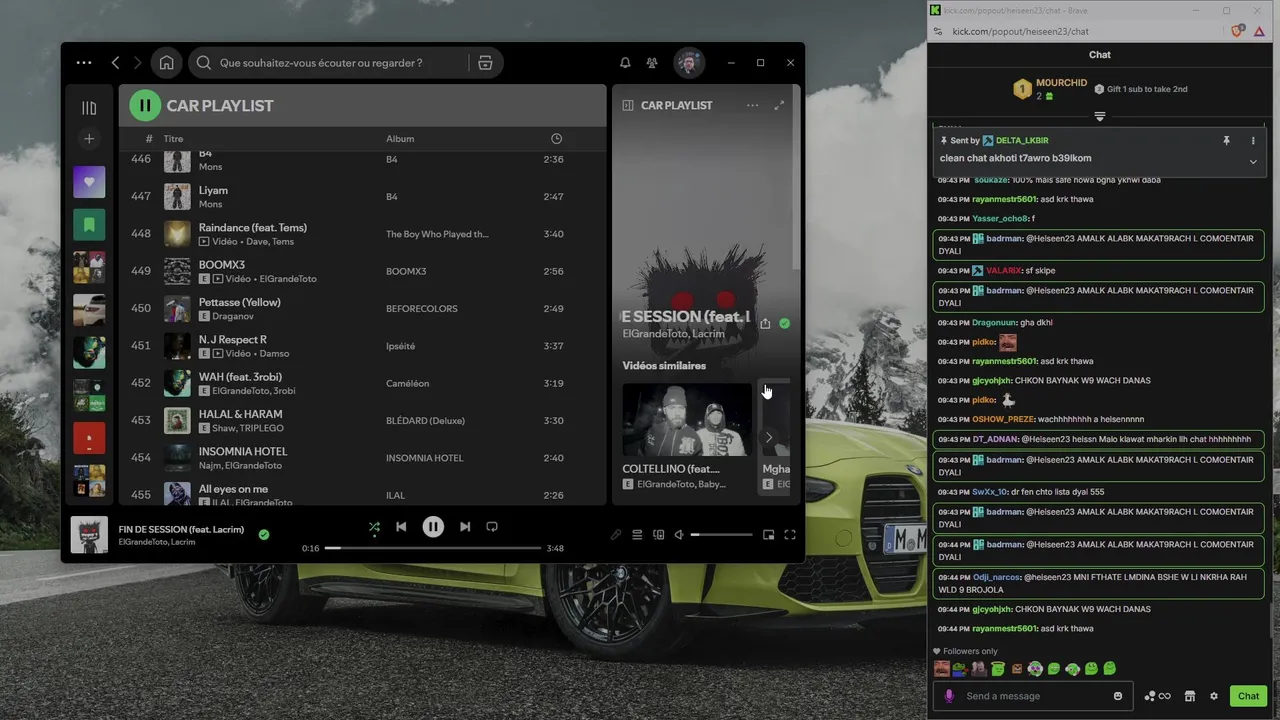Go forward with the right arrow
1280x720 pixels.
[138, 63]
